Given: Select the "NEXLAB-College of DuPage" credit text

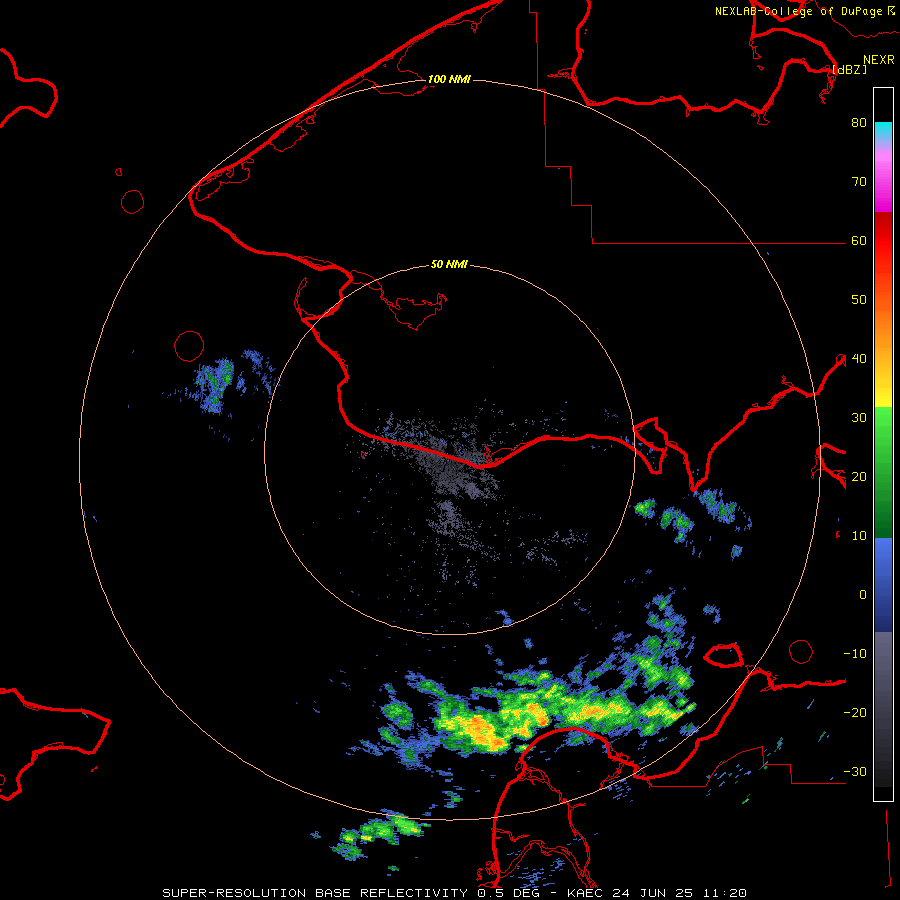Looking at the screenshot, I should click(798, 11).
